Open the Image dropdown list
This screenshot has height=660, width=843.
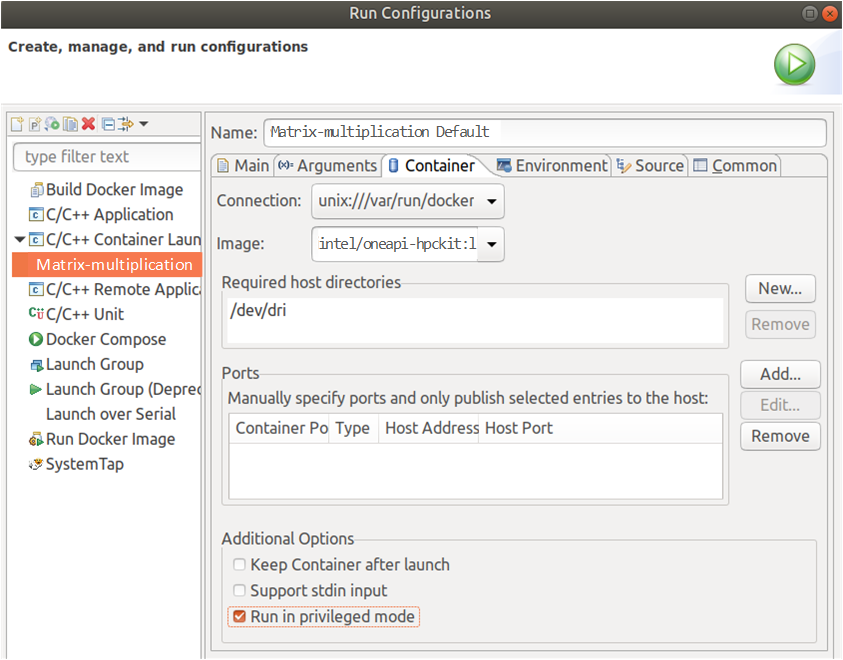pos(491,243)
